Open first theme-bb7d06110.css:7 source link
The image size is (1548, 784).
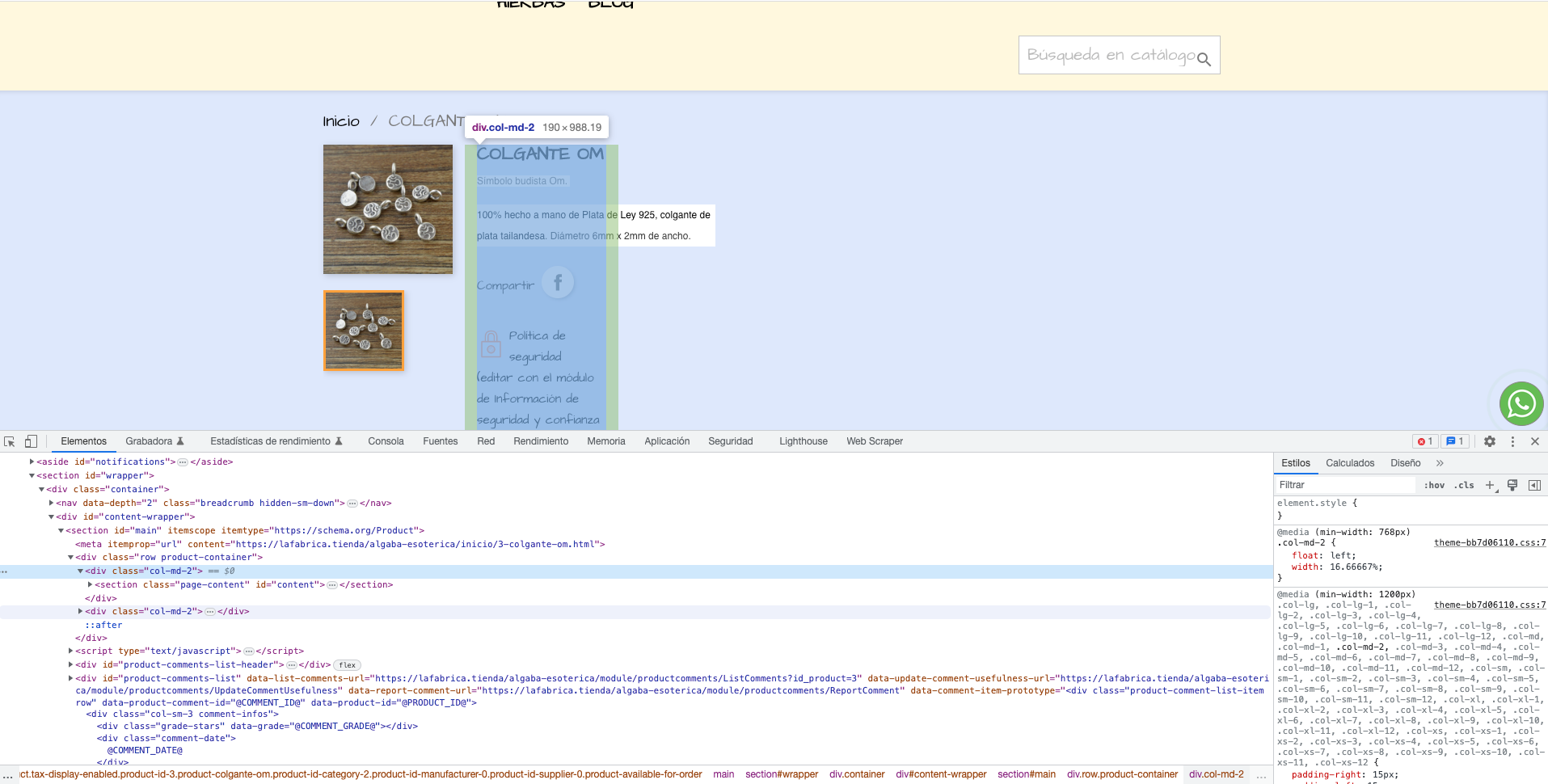[x=1490, y=542]
